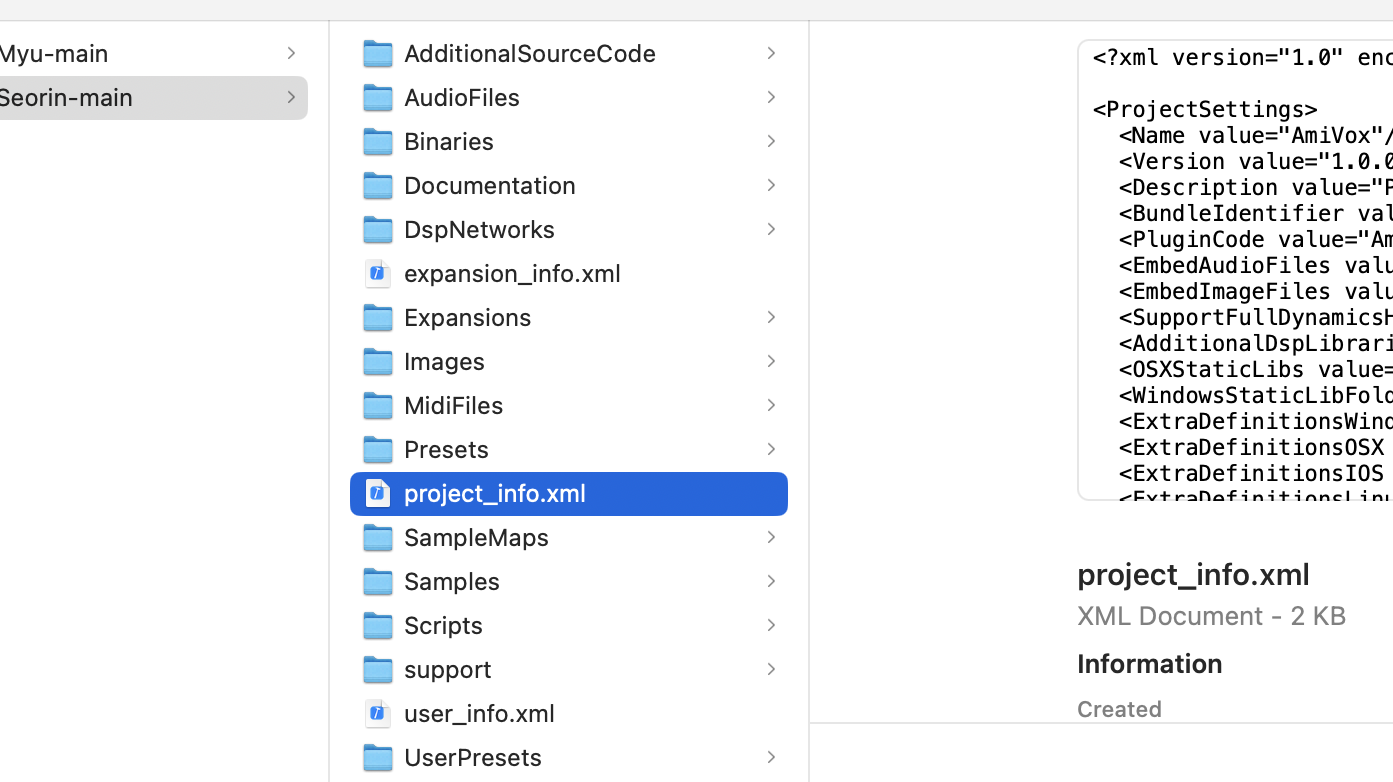Select the Scripts folder name
Image resolution: width=1393 pixels, height=782 pixels.
pyautogui.click(x=443, y=625)
